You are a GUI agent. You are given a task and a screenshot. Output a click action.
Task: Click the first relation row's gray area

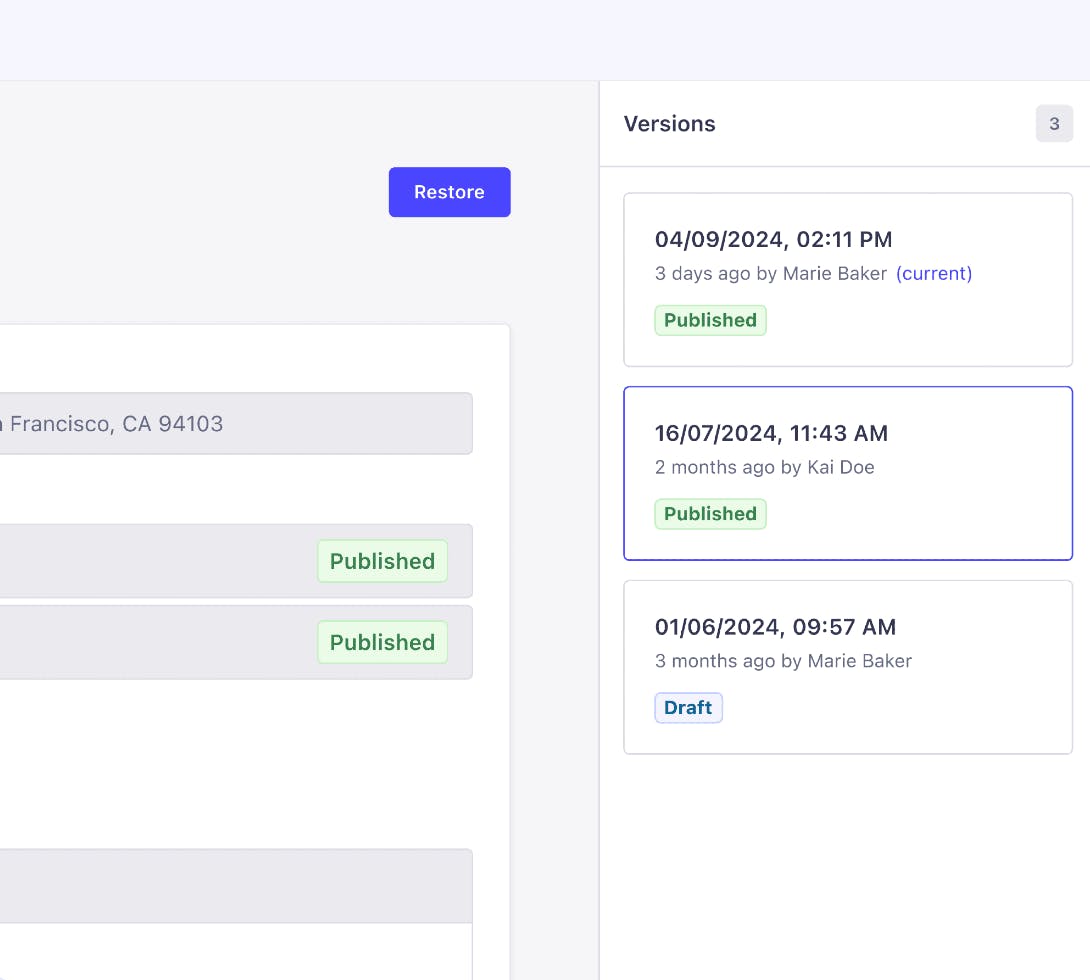pos(150,561)
